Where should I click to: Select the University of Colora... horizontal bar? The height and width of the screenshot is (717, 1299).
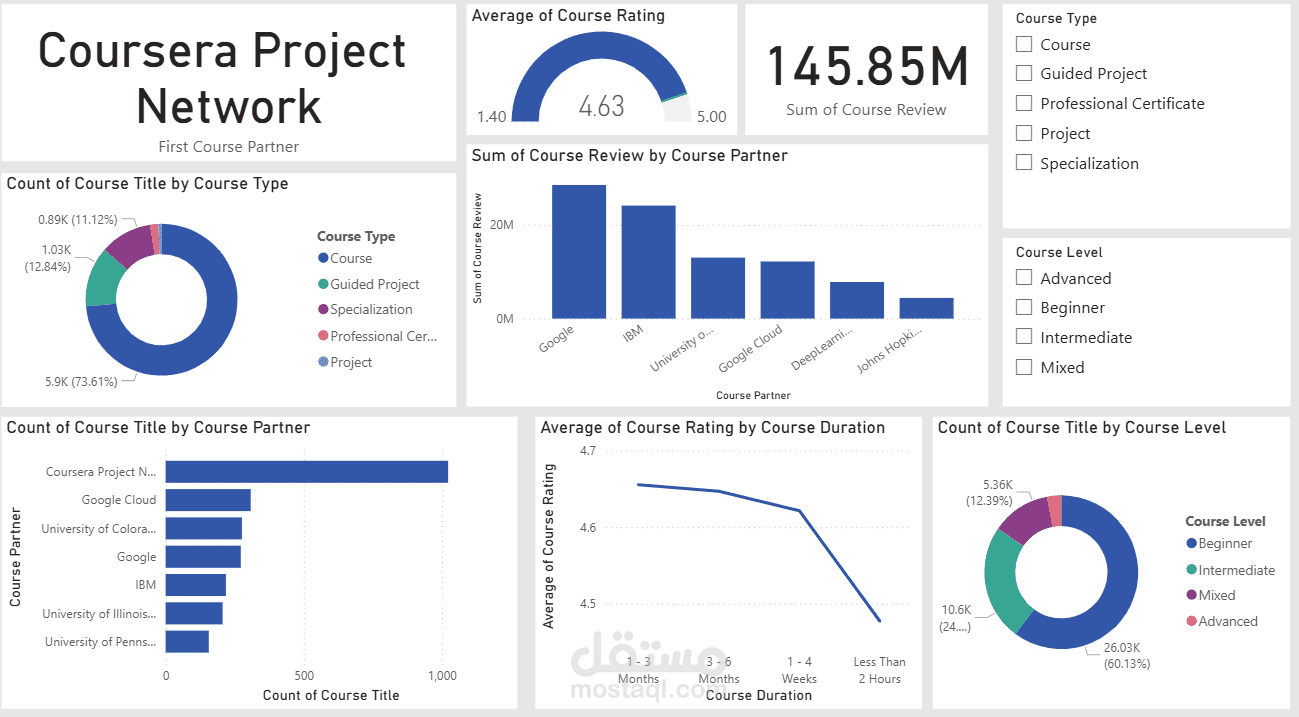coord(204,528)
